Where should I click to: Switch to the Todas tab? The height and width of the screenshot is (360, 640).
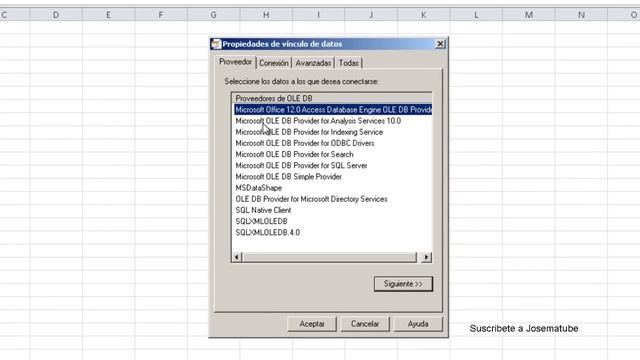tap(349, 63)
